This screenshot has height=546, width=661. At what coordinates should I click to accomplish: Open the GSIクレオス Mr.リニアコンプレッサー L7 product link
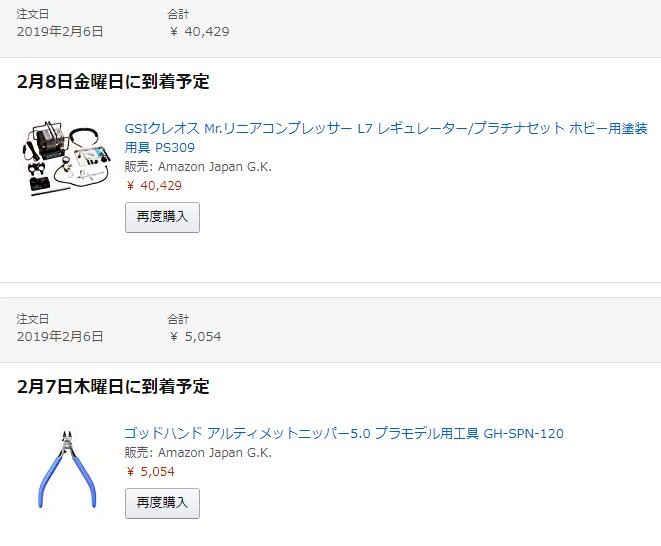pyautogui.click(x=386, y=137)
